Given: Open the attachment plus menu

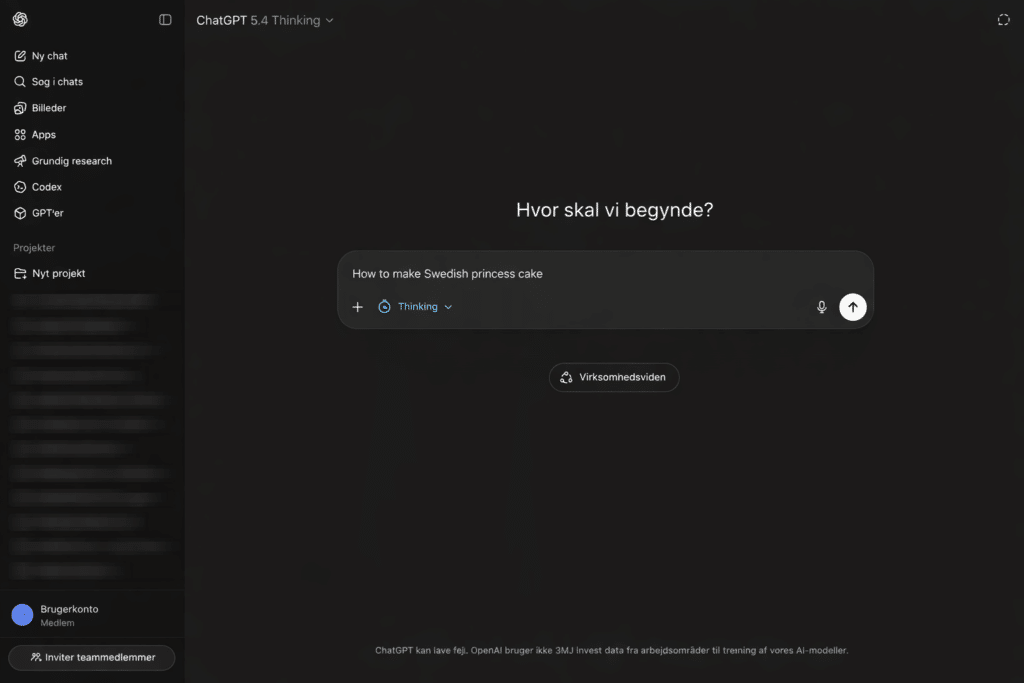Looking at the screenshot, I should coord(358,306).
